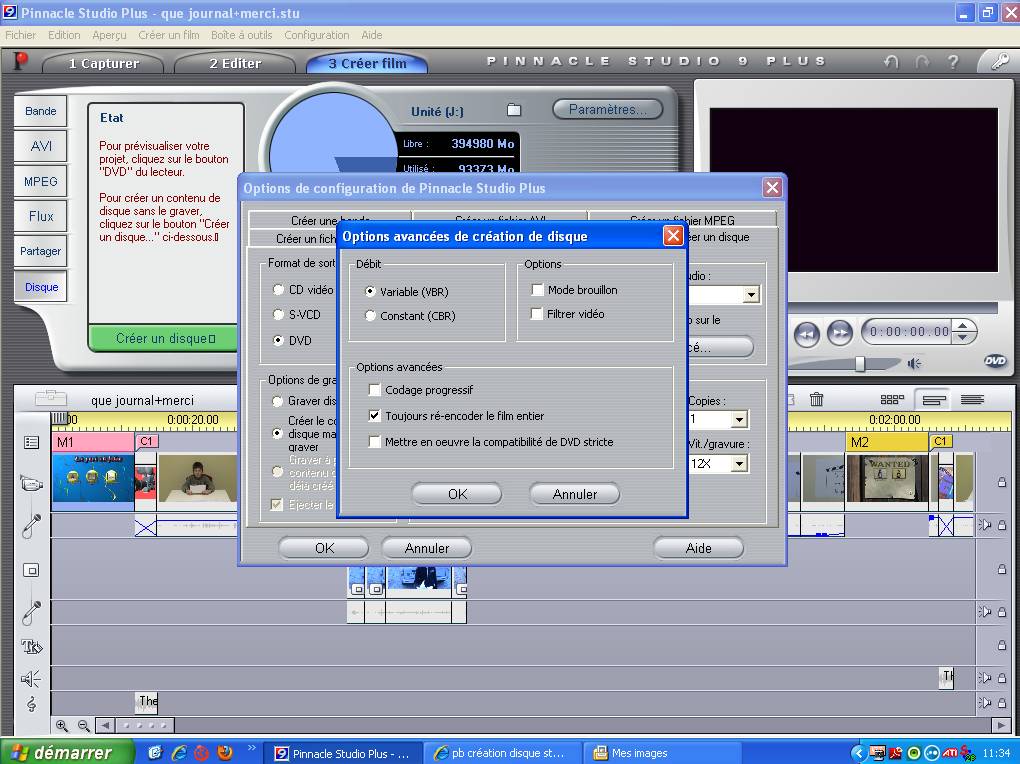The height and width of the screenshot is (764, 1020).
Task: Open the Vit./gravure speed dropdown
Action: pyautogui.click(x=739, y=463)
